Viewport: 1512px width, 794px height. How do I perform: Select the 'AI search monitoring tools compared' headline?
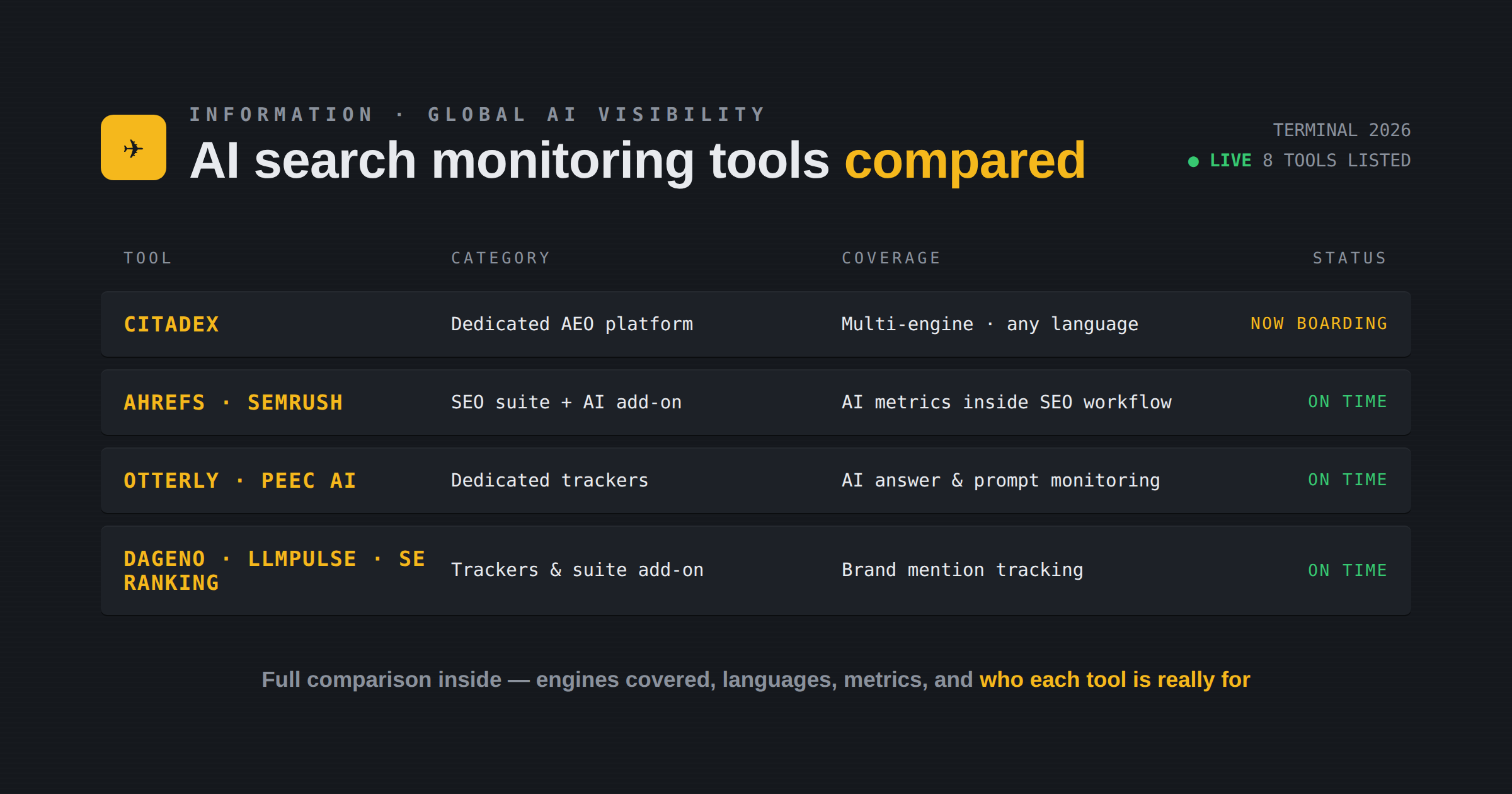pos(638,161)
